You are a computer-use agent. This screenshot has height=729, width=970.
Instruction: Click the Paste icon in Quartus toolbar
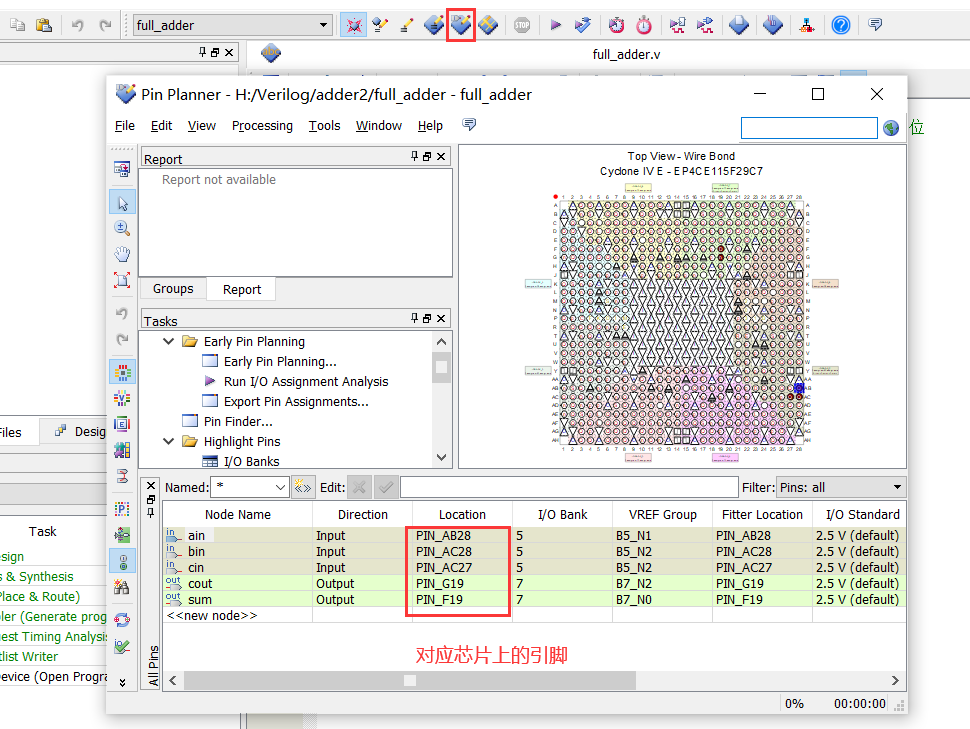[43, 25]
